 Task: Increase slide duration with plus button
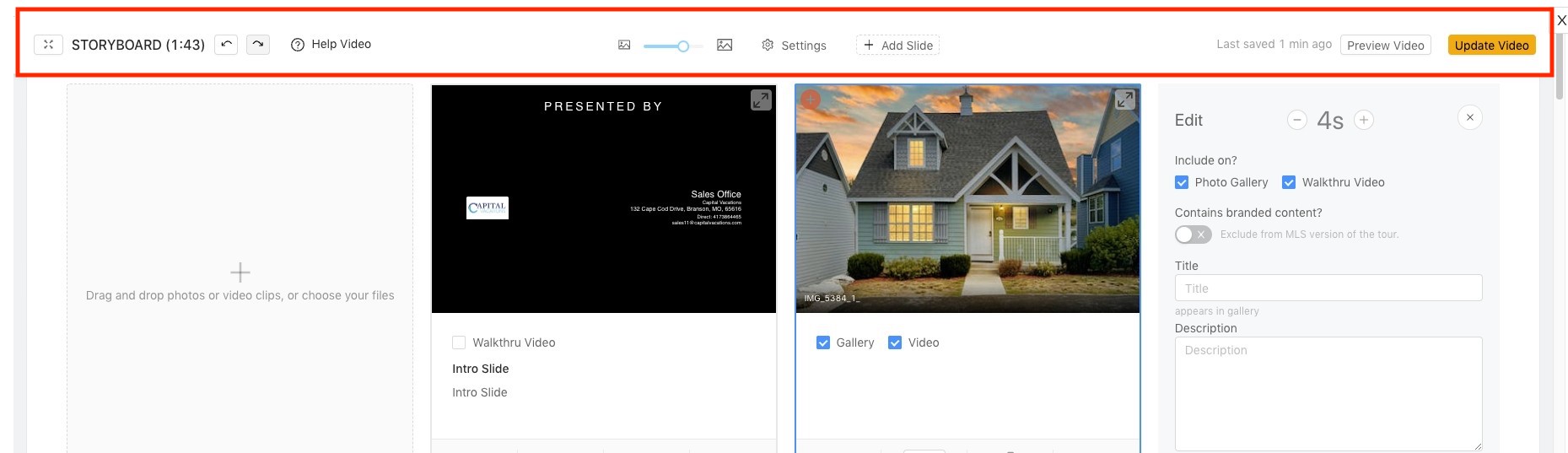point(1364,121)
